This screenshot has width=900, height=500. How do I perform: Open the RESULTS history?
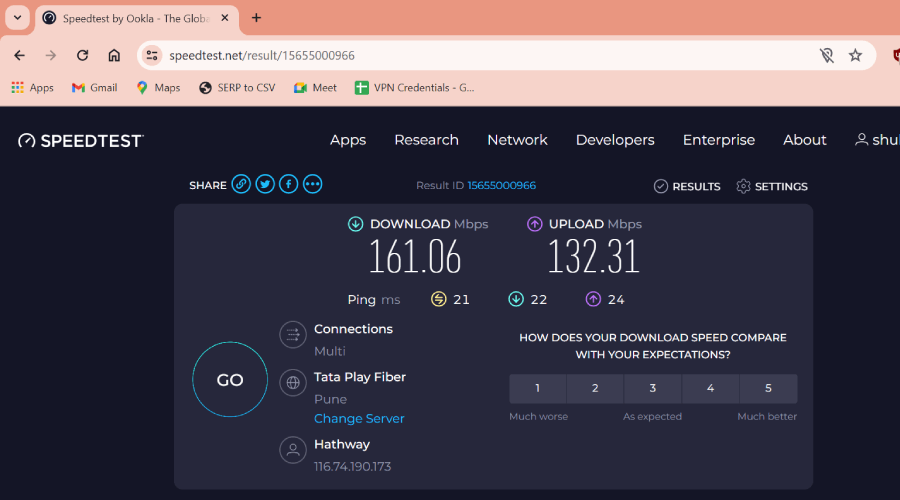[x=687, y=187]
